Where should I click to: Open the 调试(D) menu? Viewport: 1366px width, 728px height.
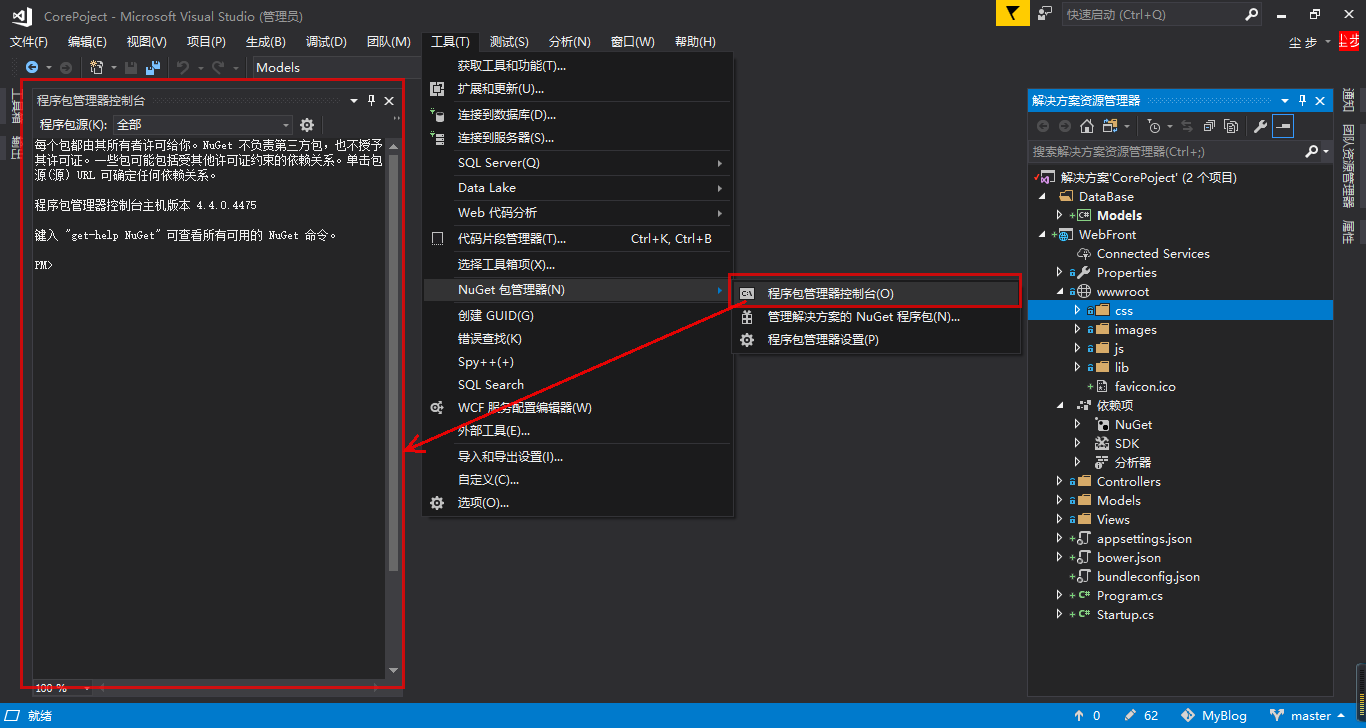[326, 42]
